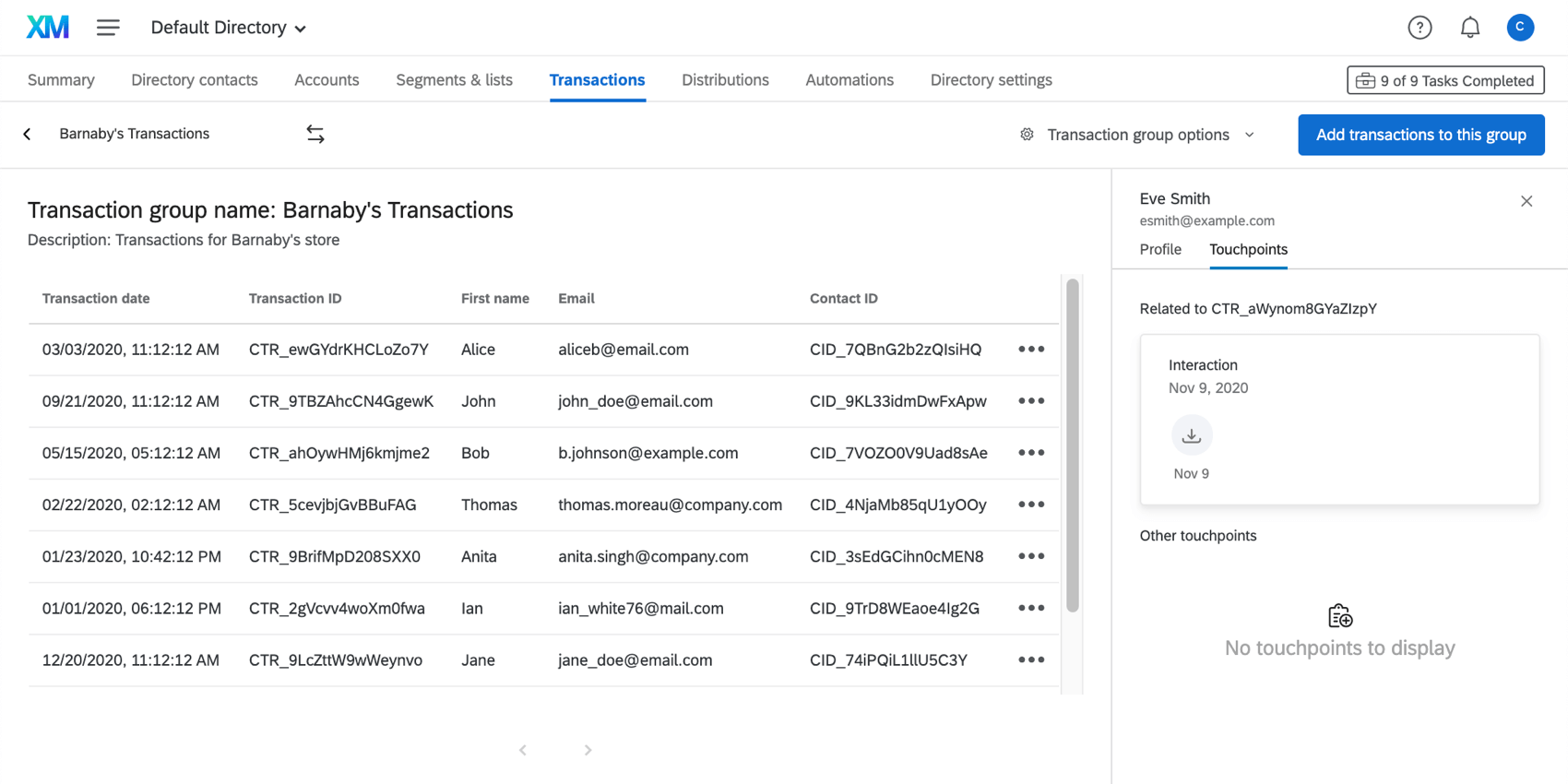Click Add transactions to this group
Viewport: 1568px width, 784px height.
click(x=1420, y=135)
